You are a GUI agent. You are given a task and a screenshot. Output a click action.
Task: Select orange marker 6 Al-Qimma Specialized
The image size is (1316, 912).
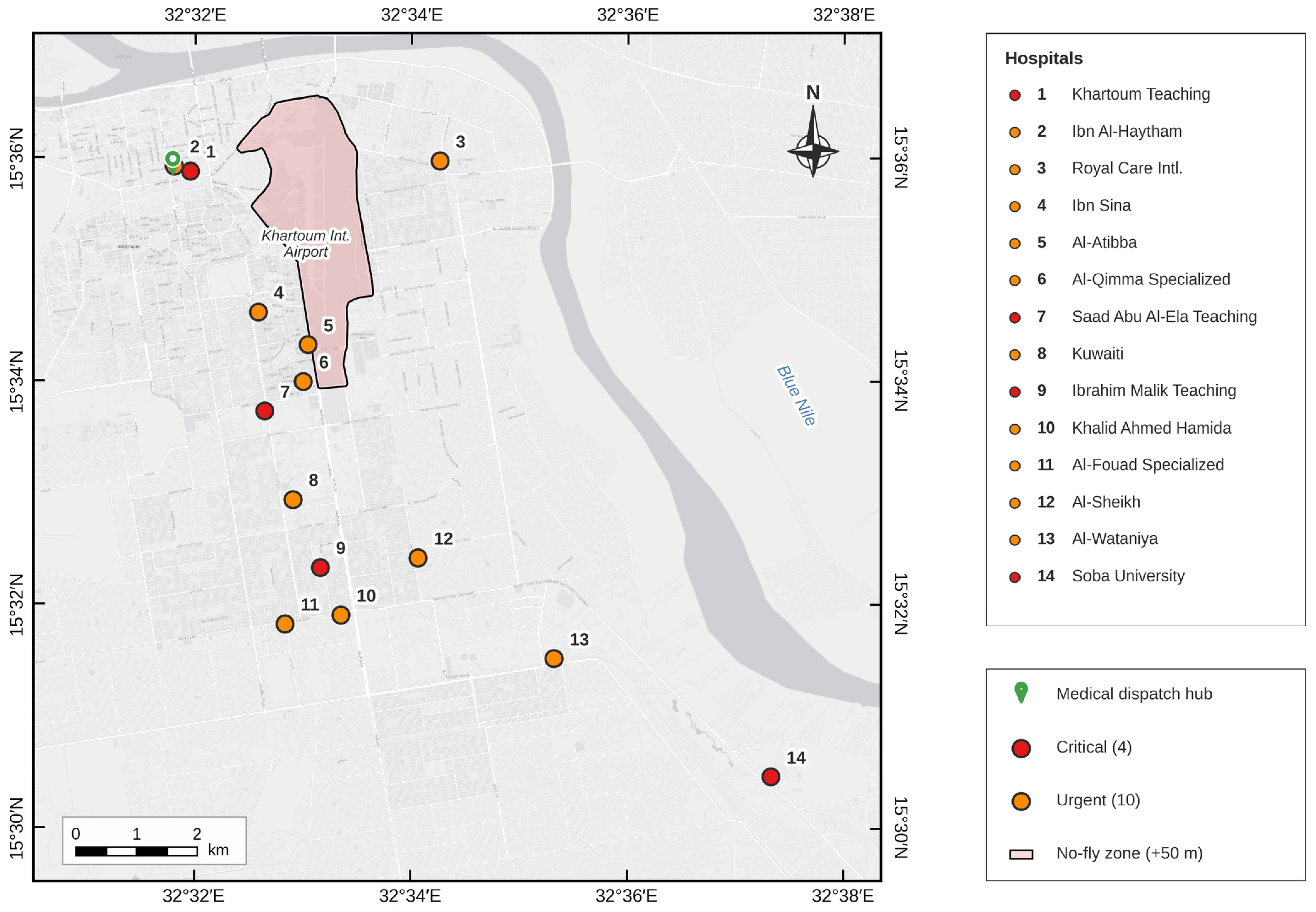303,381
